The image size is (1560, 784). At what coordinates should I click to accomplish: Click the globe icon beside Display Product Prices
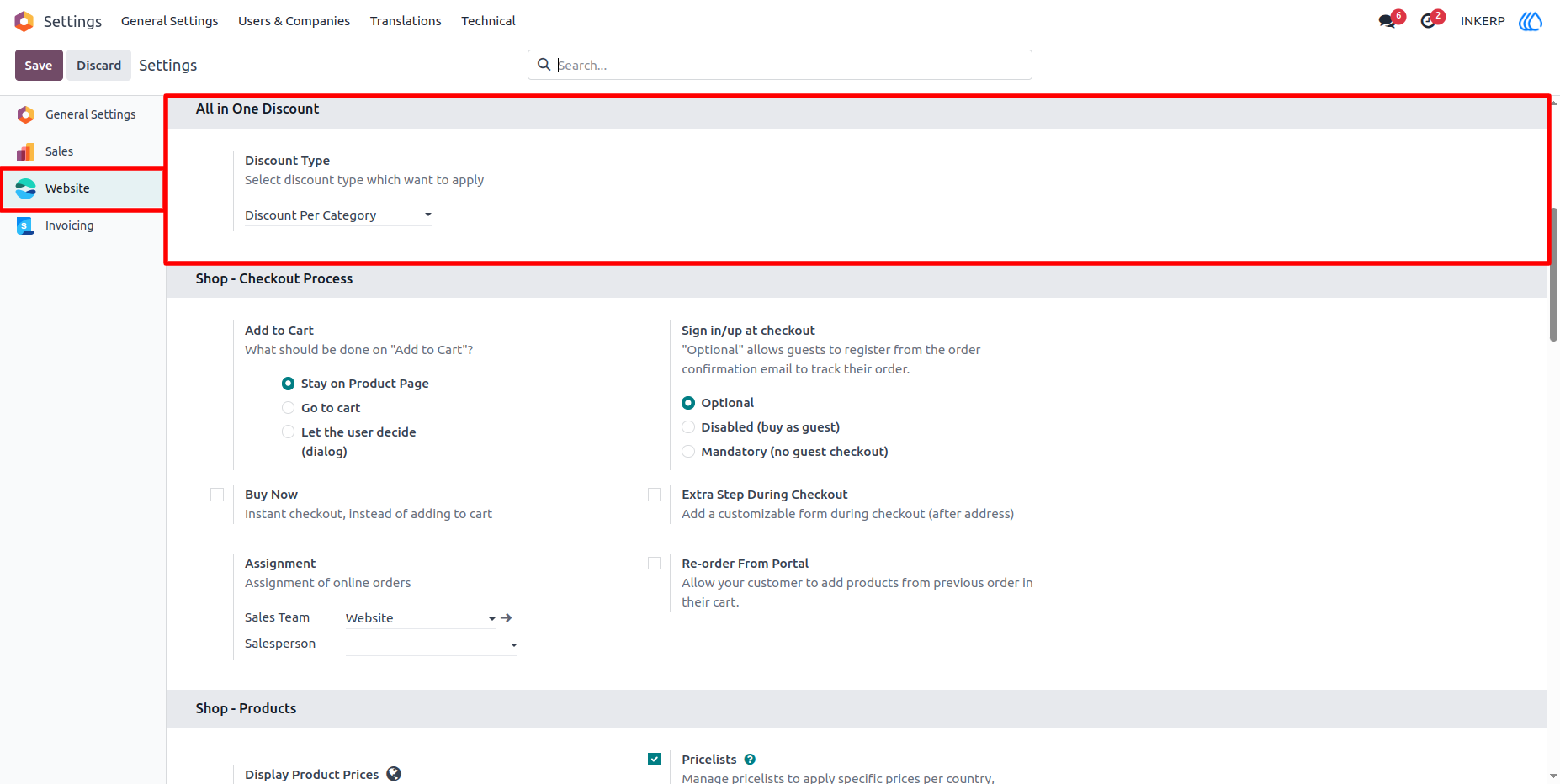394,774
